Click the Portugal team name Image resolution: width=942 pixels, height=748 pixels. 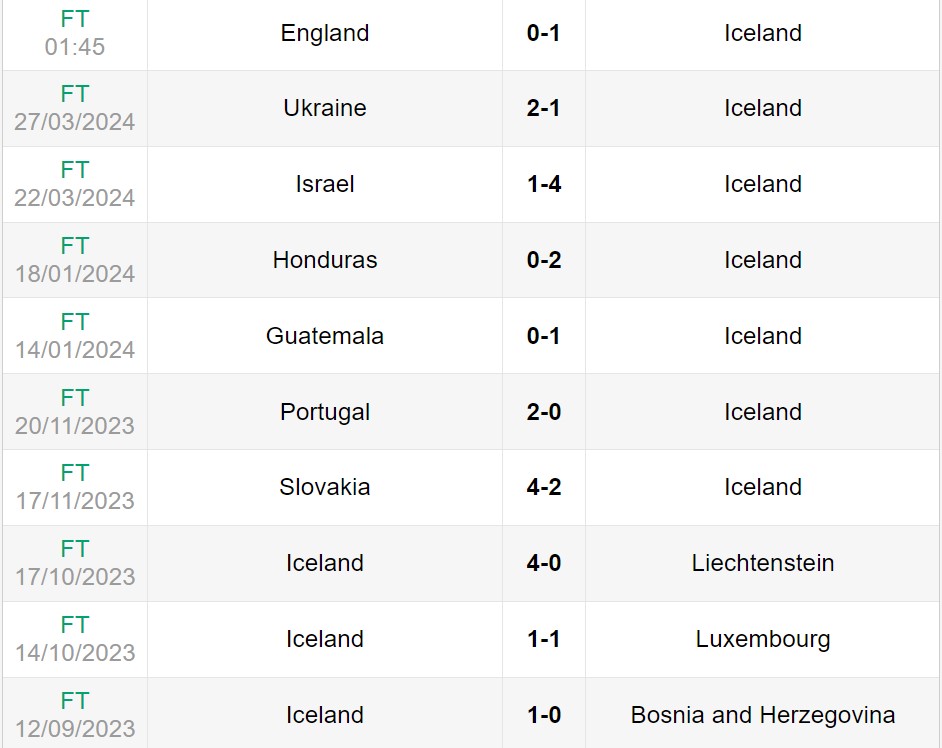325,412
